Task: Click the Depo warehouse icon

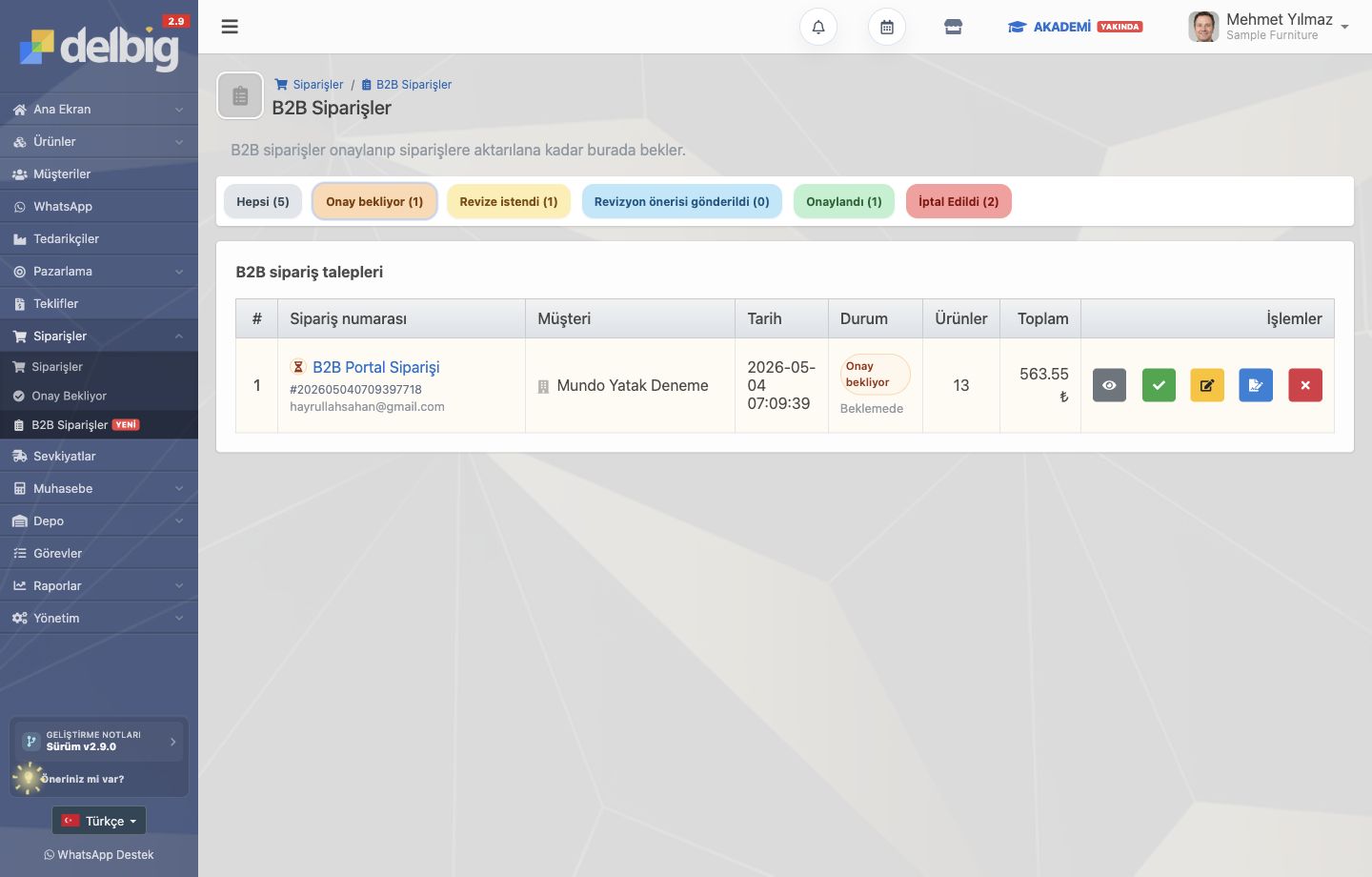Action: pyautogui.click(x=19, y=521)
